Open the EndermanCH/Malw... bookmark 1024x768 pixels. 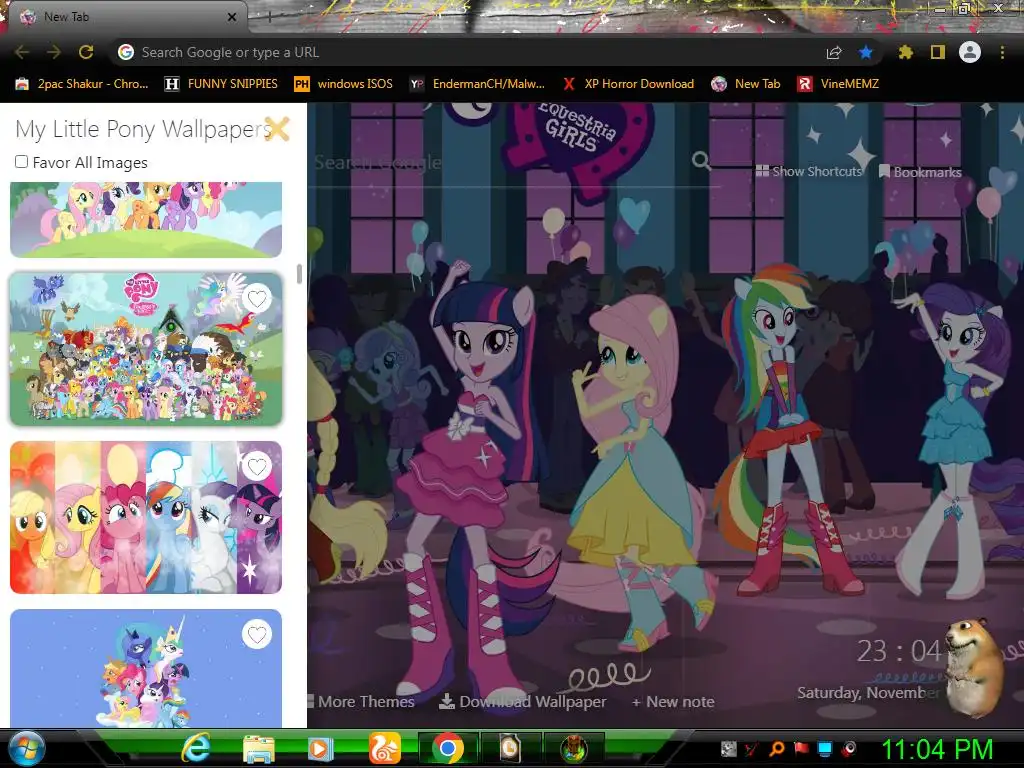477,84
